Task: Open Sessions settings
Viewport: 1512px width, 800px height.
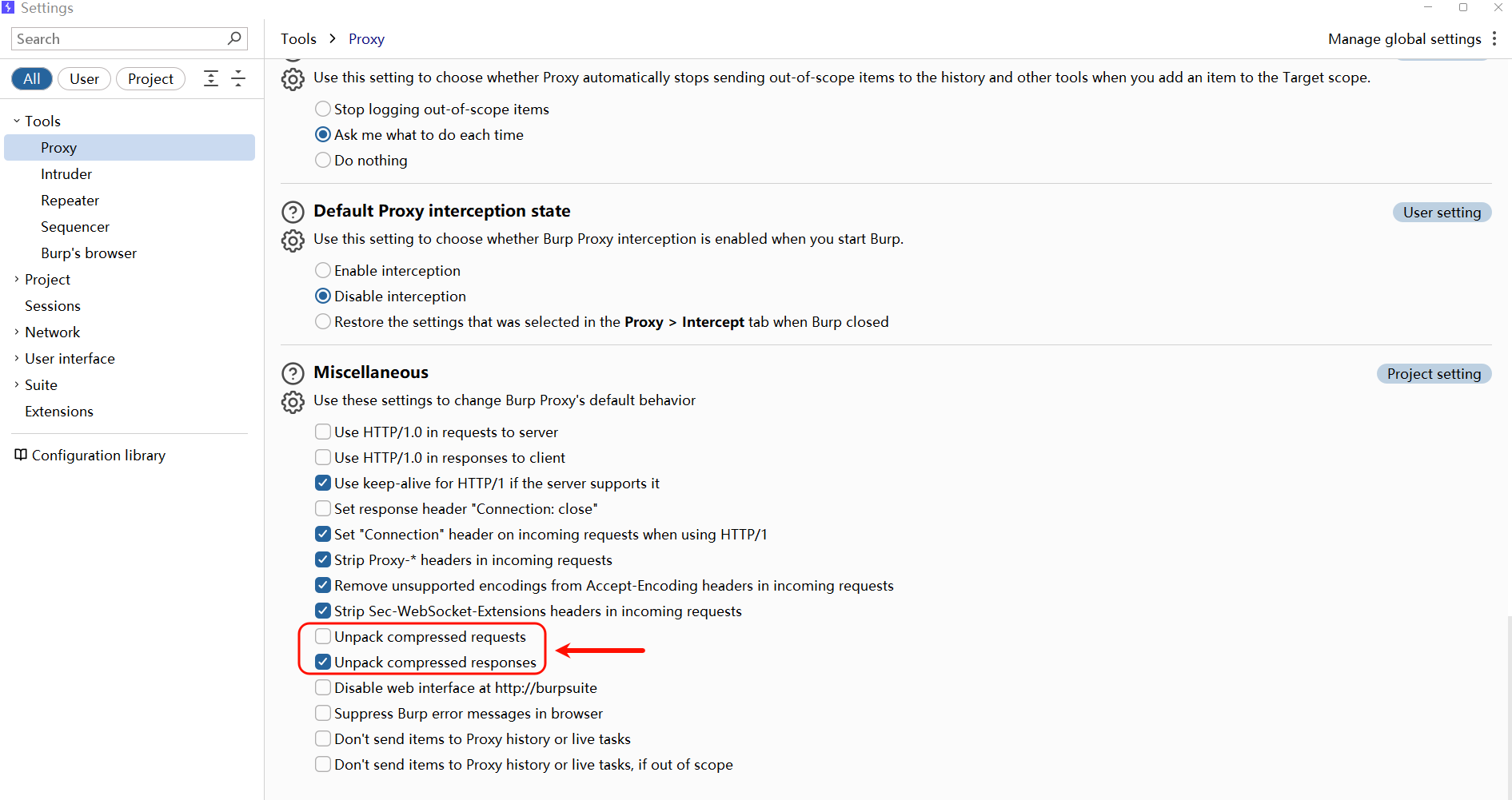Action: tap(53, 305)
